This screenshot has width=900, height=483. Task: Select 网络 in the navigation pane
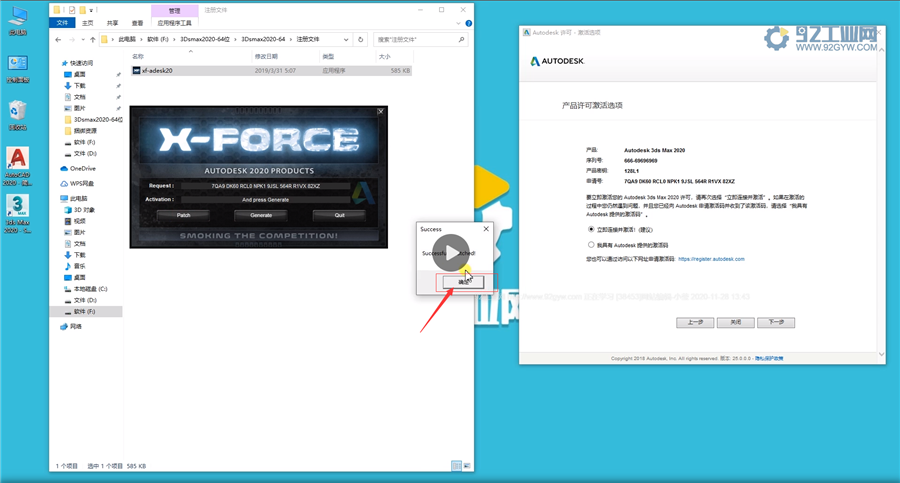point(75,326)
